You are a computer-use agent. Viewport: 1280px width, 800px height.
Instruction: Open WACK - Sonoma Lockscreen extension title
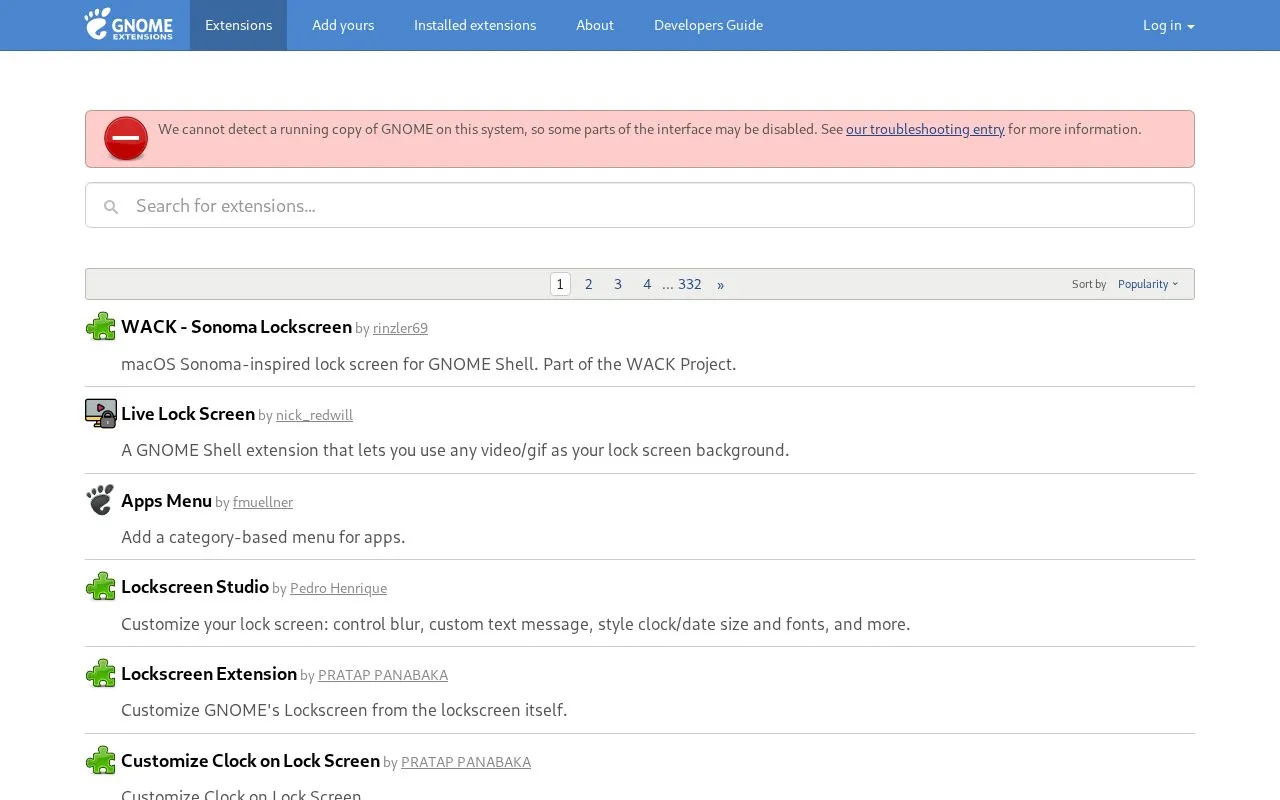236,327
